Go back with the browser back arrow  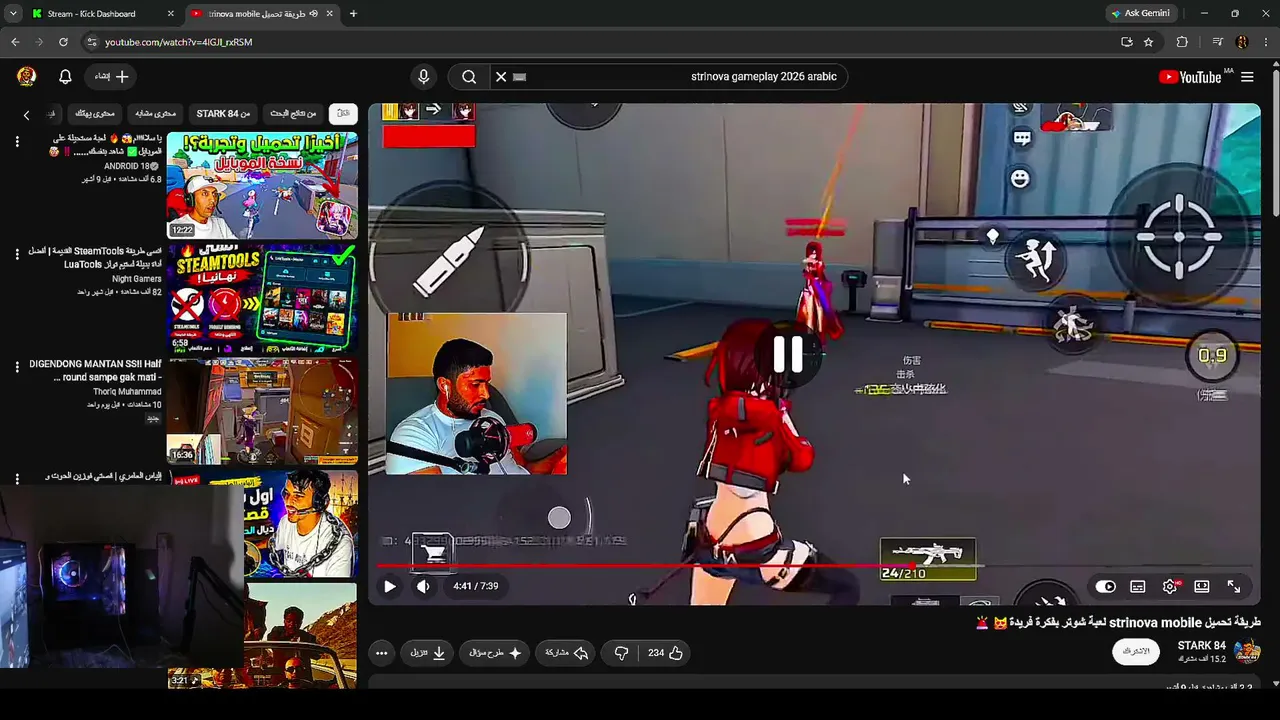click(x=15, y=42)
